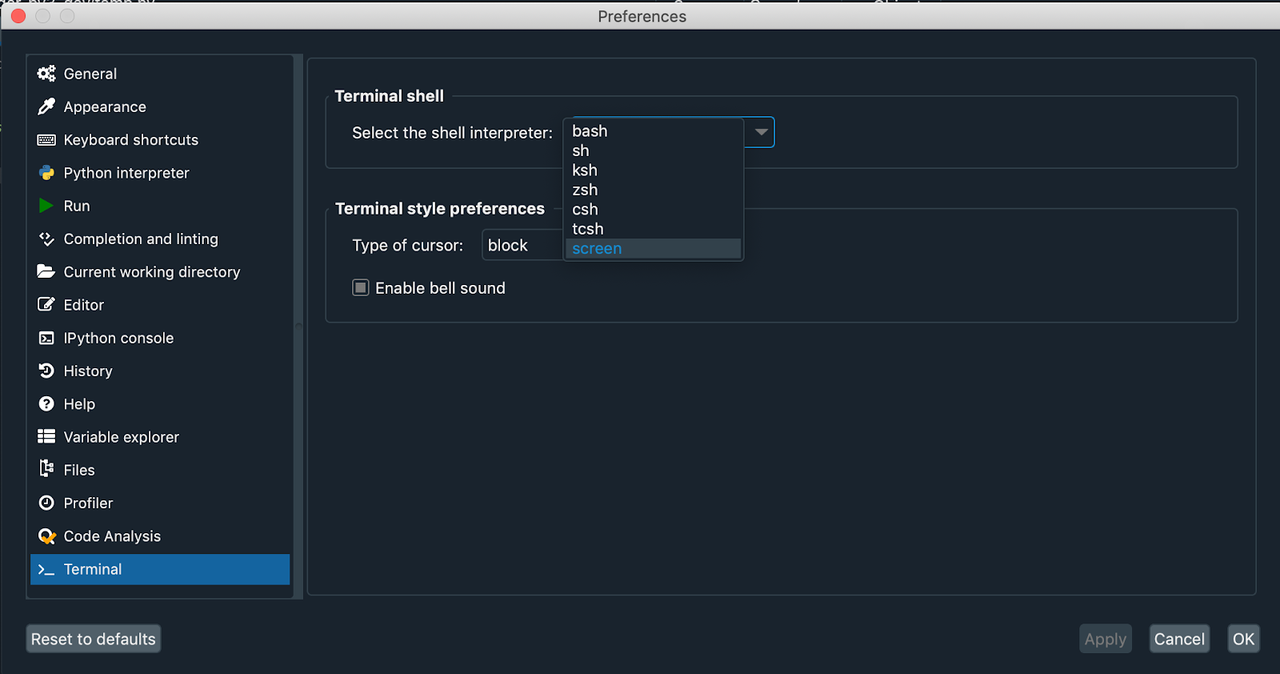This screenshot has height=674, width=1280.
Task: Choose zsh from the shell list
Action: pyautogui.click(x=585, y=190)
